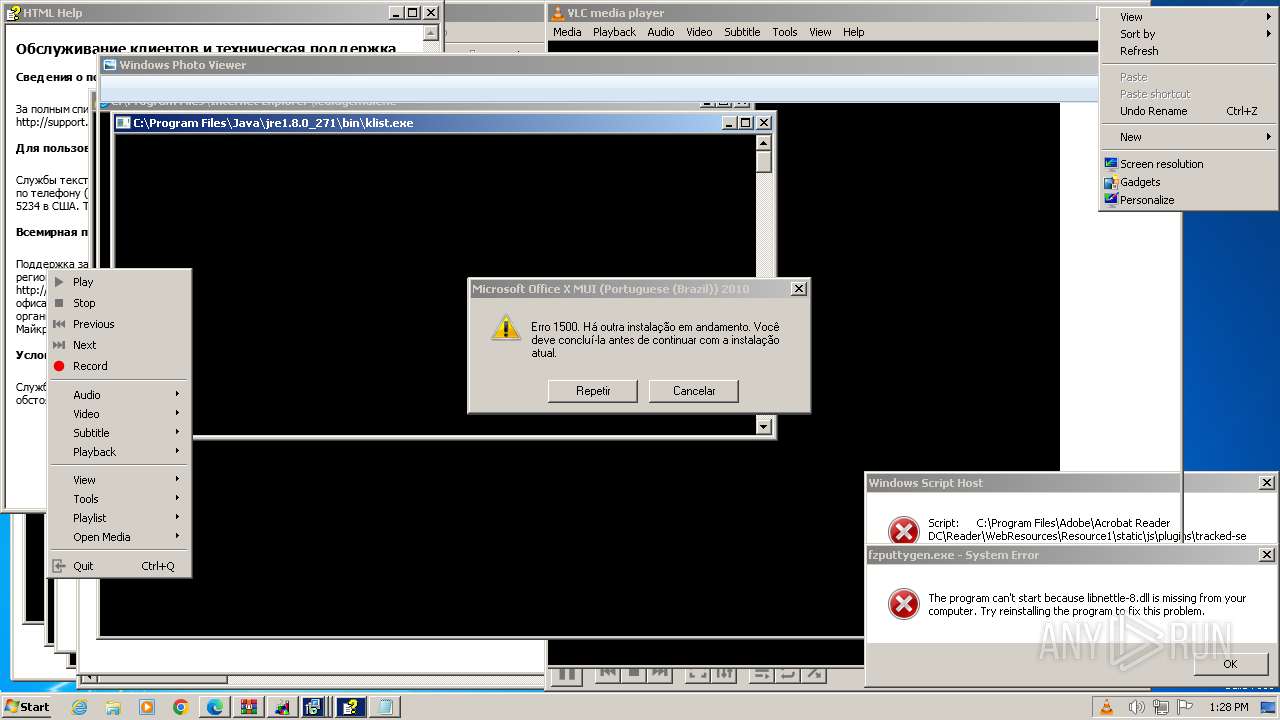Close the Windows Script Host dialog
Viewport: 1280px width, 720px height.
1266,483
